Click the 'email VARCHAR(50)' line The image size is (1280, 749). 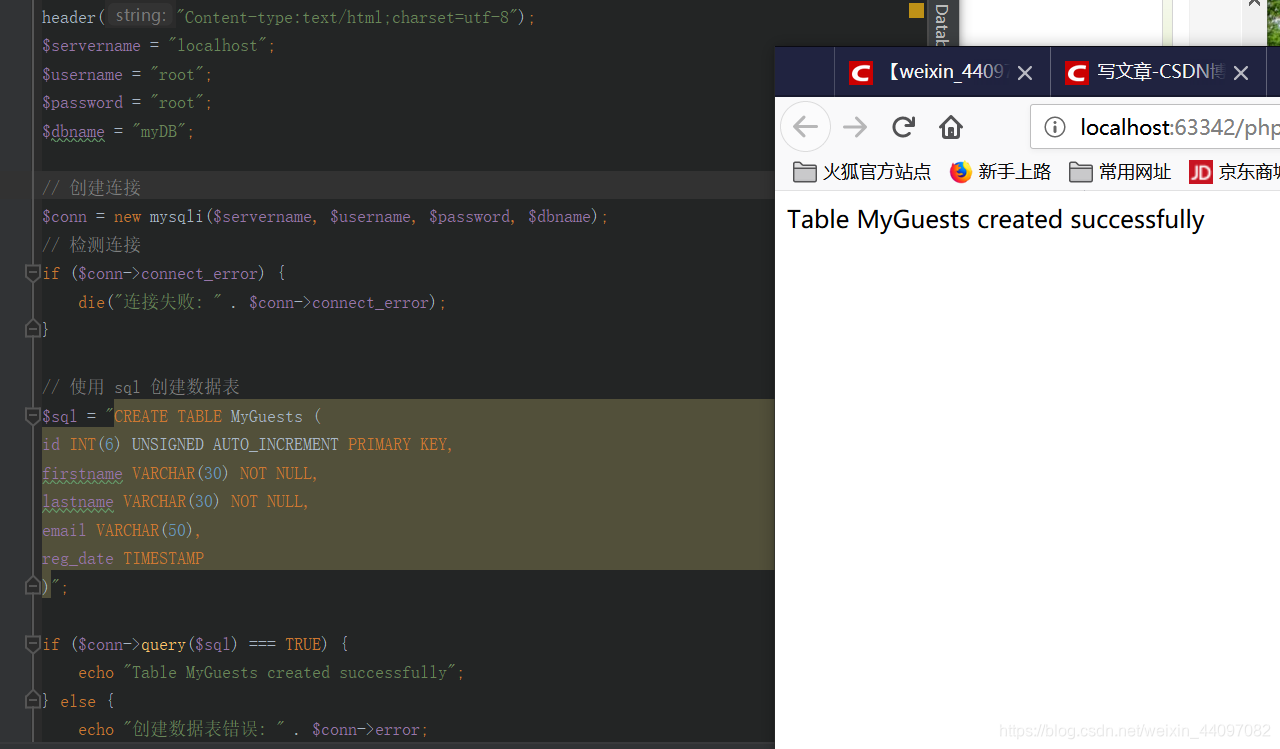point(122,530)
